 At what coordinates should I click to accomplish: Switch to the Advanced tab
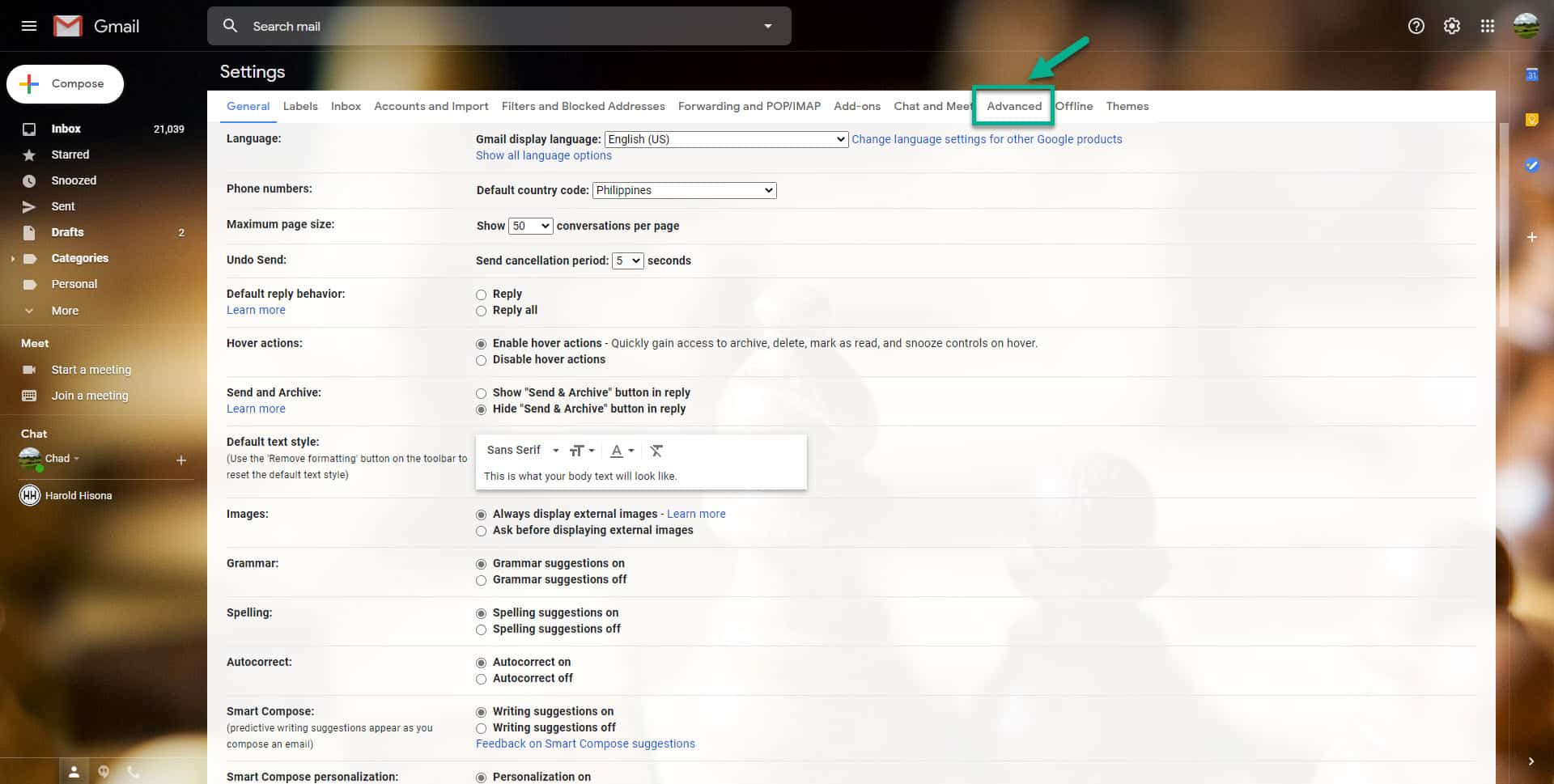[x=1014, y=106]
